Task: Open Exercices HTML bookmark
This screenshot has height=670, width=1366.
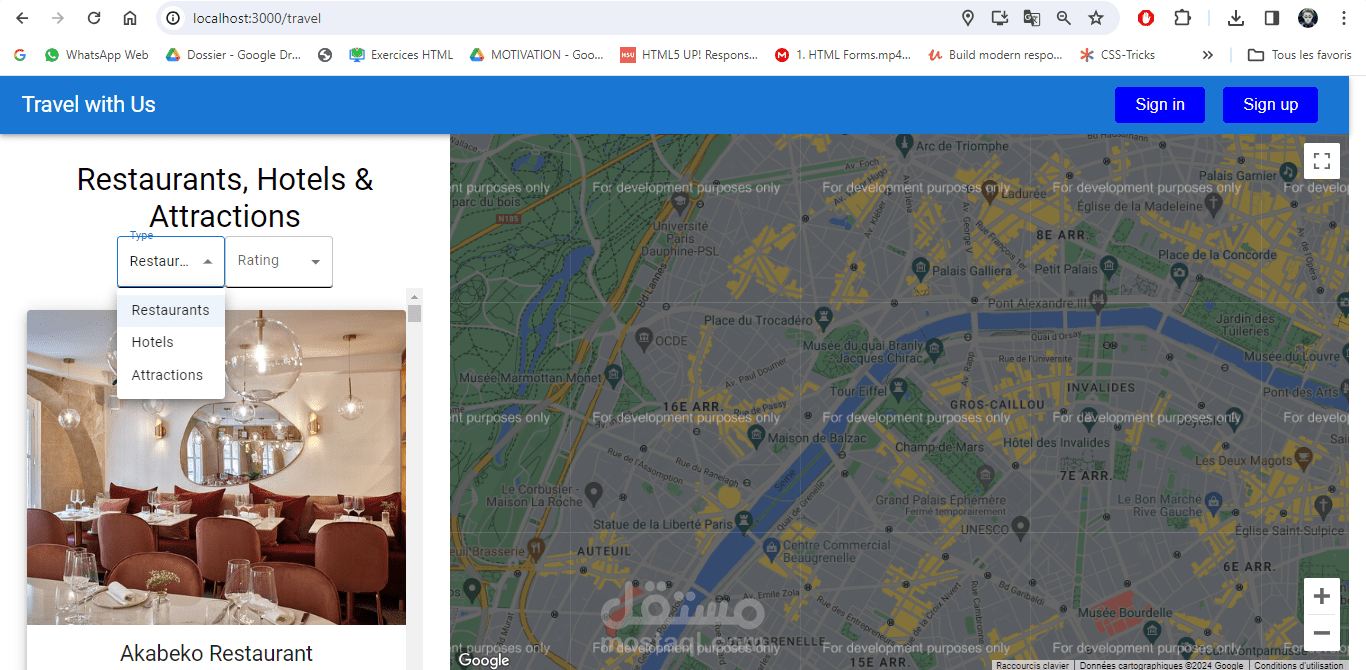Action: 401,55
